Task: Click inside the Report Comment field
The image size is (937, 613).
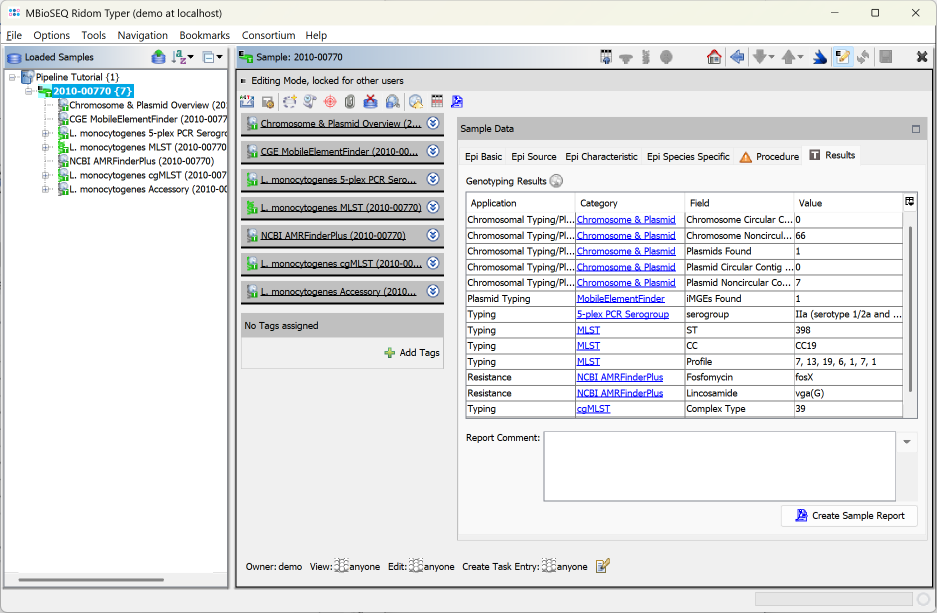Action: click(720, 465)
